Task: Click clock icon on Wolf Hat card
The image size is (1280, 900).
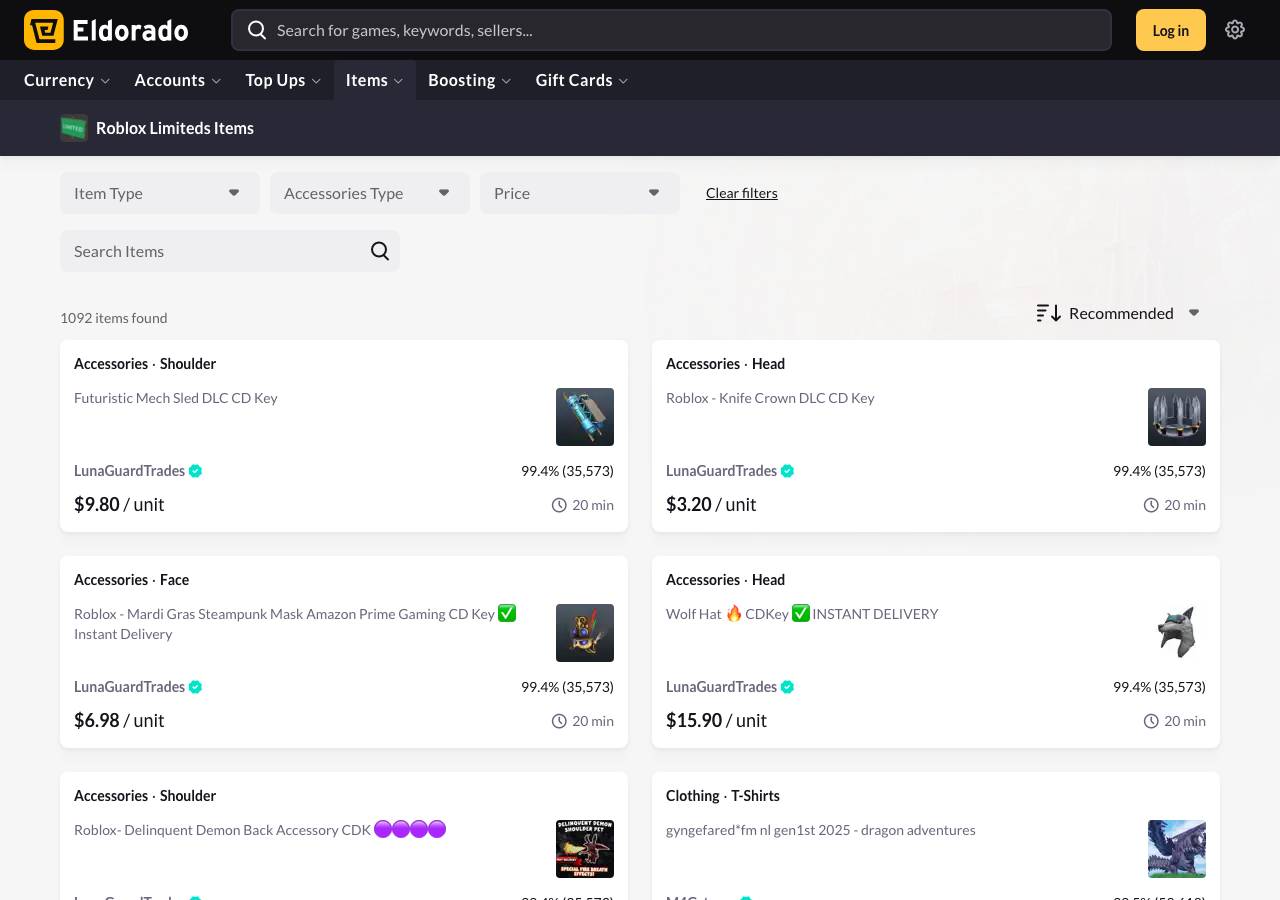Action: (x=1151, y=721)
